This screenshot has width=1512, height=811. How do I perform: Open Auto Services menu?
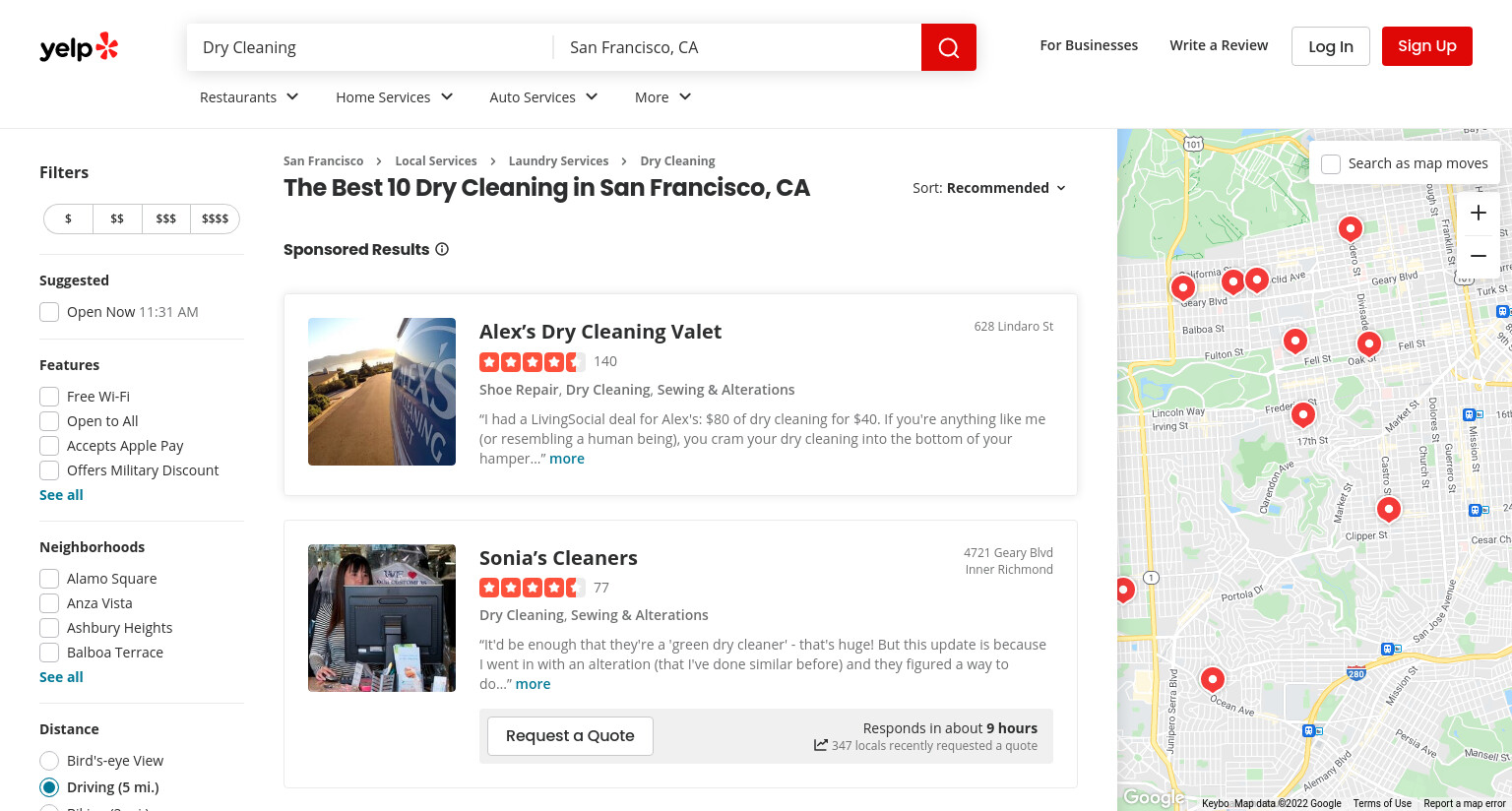click(543, 96)
